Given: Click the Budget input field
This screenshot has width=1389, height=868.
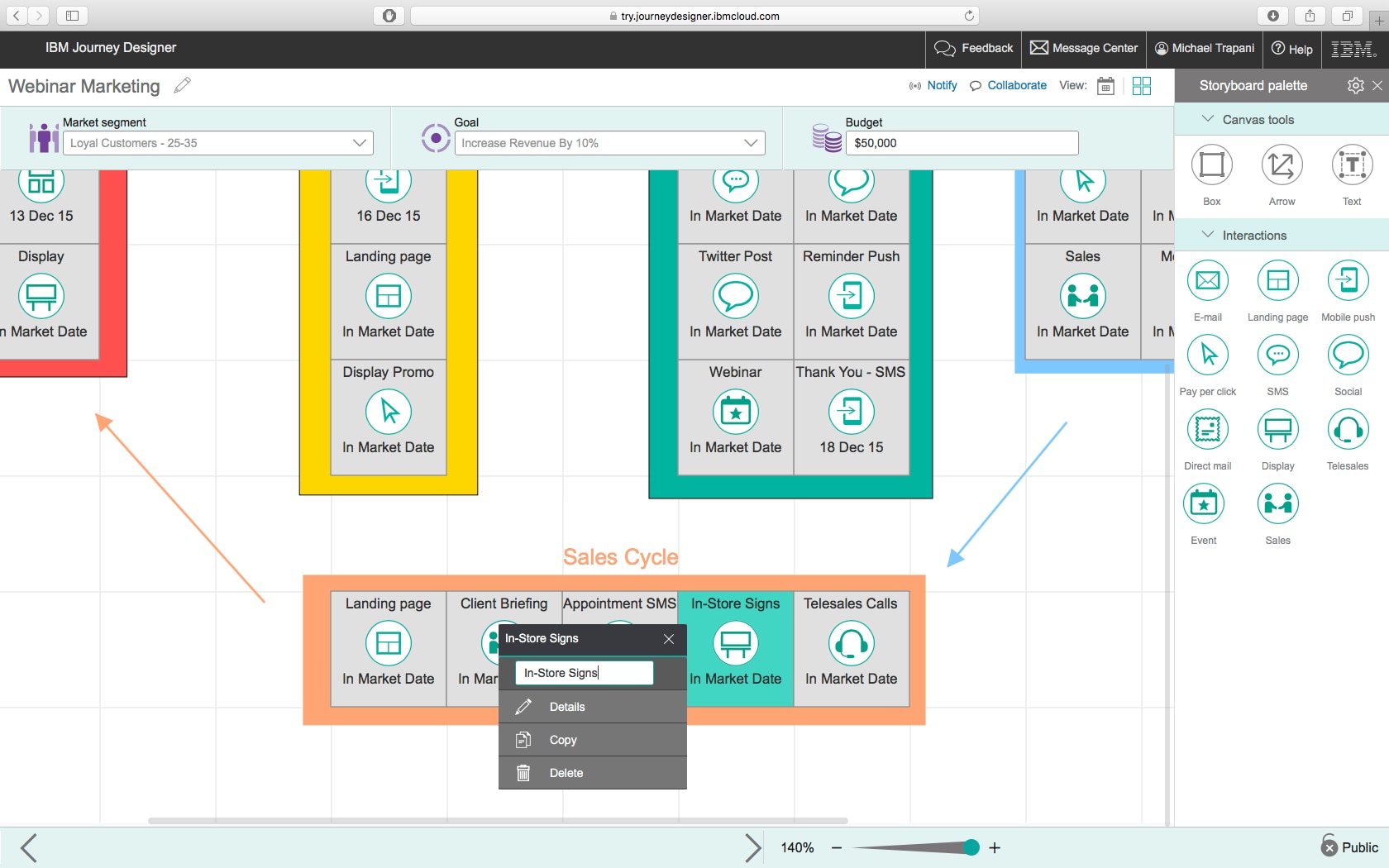Looking at the screenshot, I should coord(962,143).
